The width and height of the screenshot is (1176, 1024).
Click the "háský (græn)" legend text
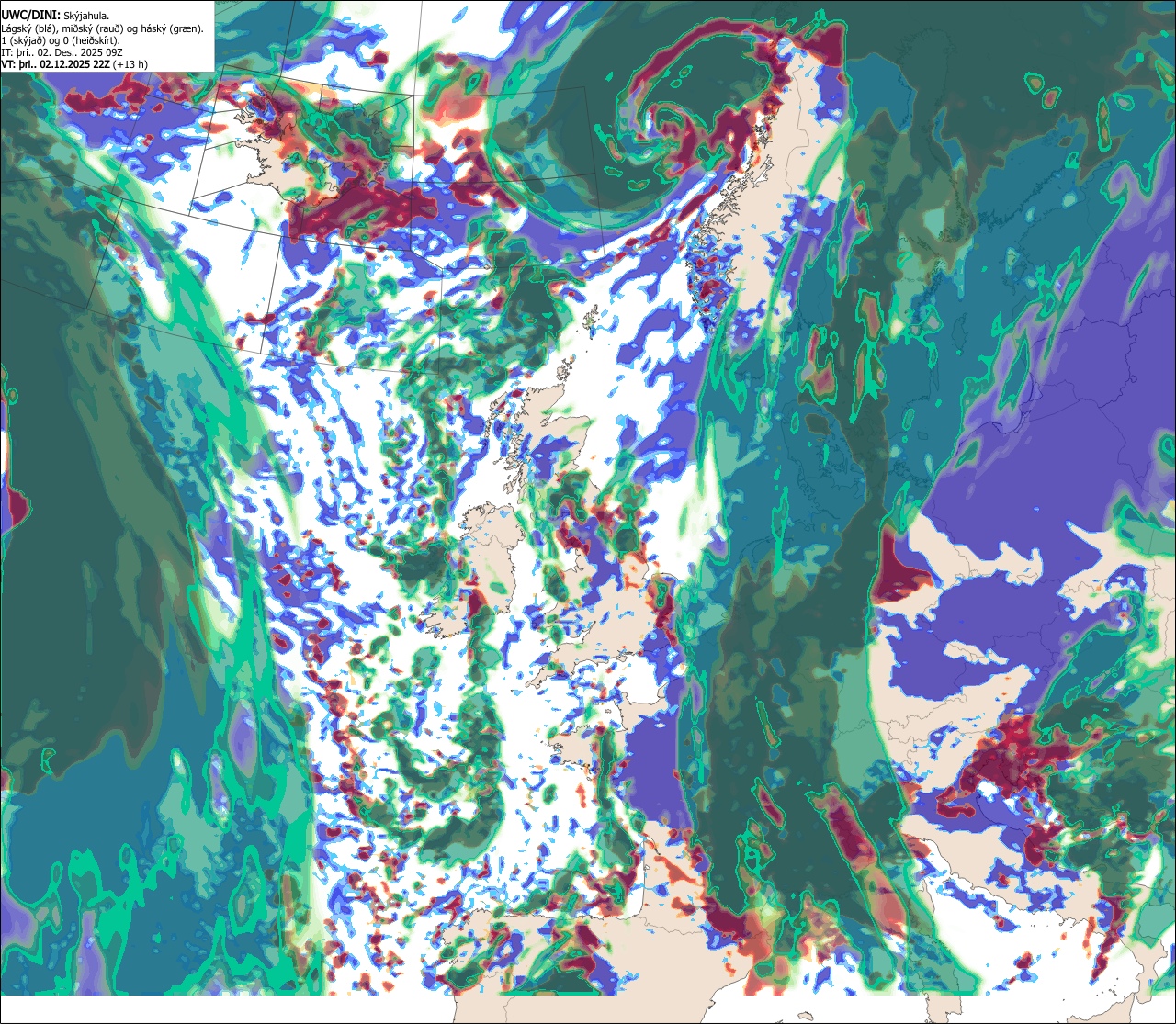click(x=169, y=28)
